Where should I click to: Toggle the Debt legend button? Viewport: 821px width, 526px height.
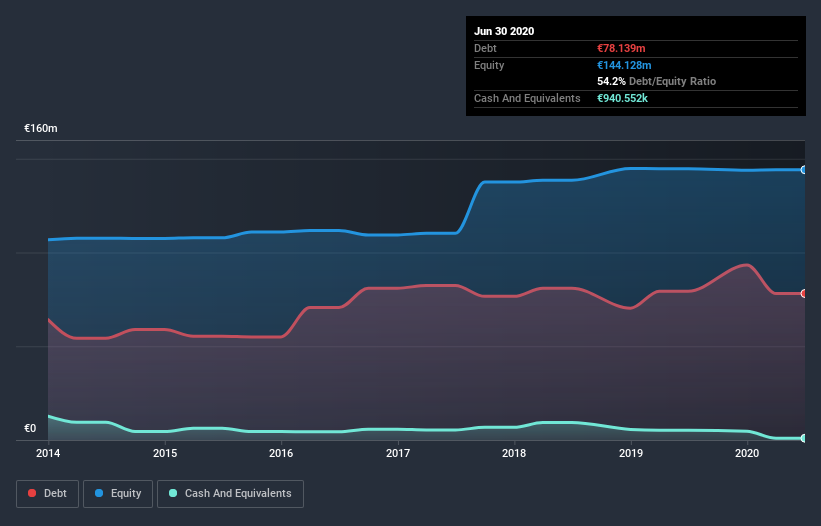pyautogui.click(x=47, y=494)
